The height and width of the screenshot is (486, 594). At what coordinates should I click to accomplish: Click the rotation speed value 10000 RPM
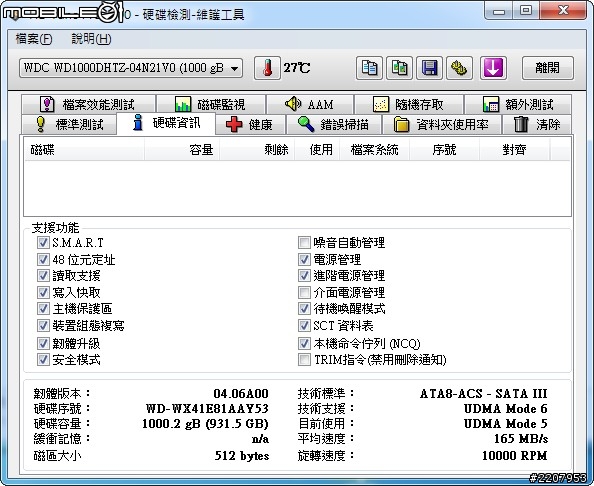click(x=514, y=455)
